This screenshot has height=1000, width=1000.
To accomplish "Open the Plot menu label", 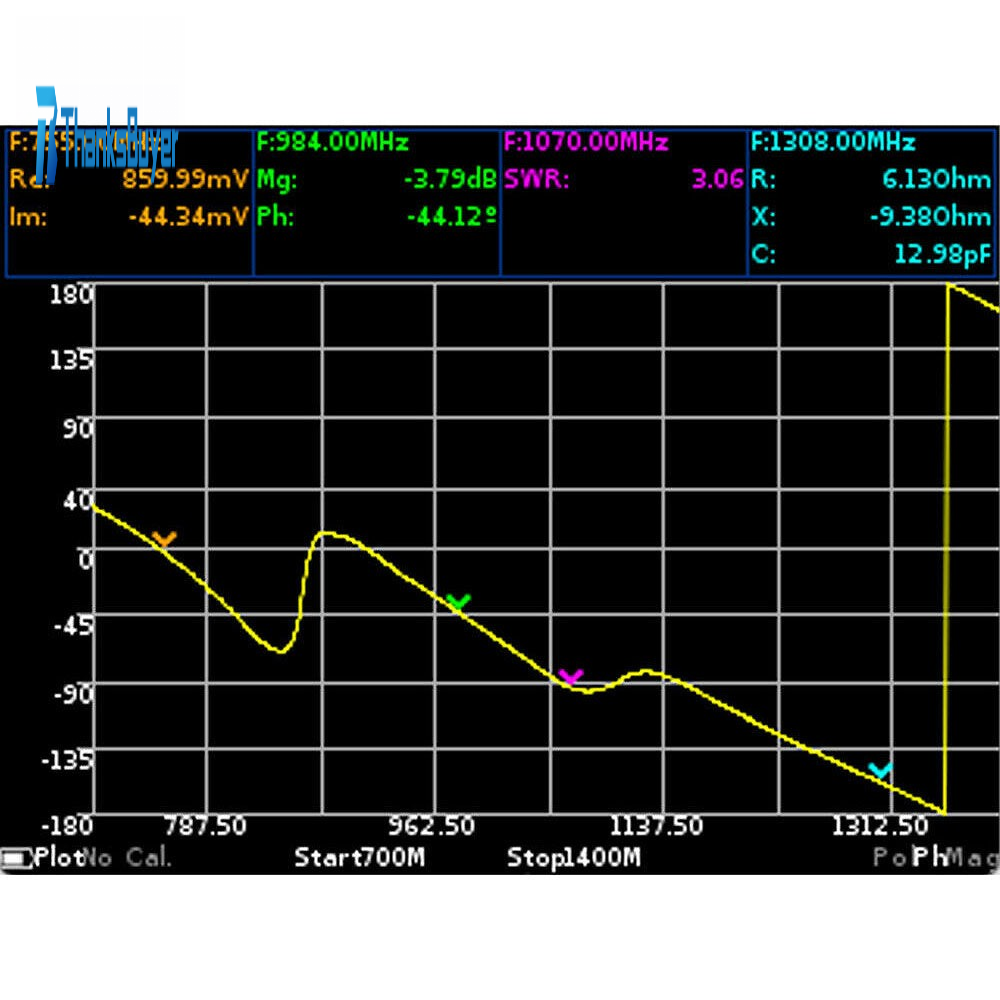I will pyautogui.click(x=56, y=857).
